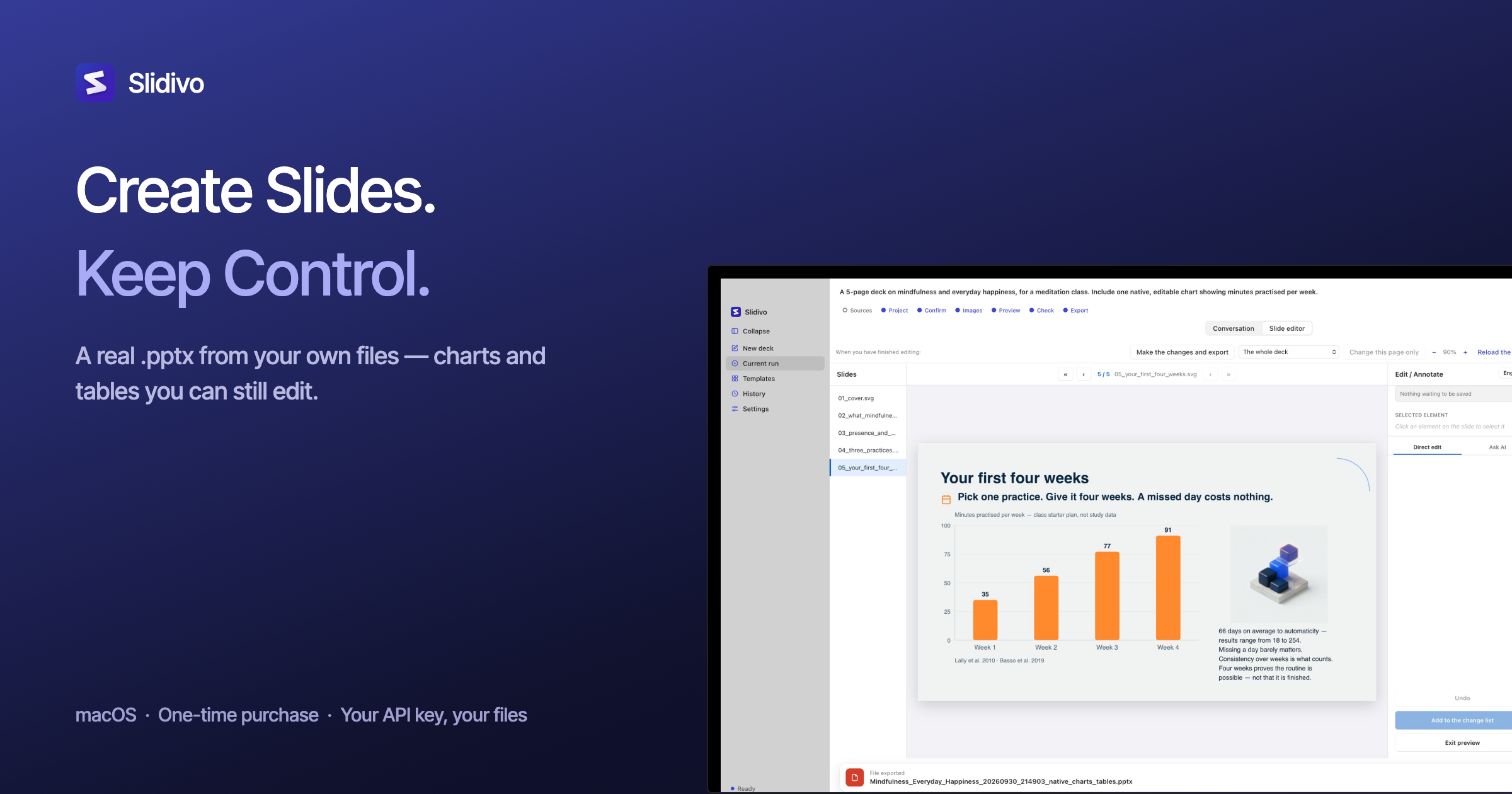Click the Slidivo icon in the app sidebar
The height and width of the screenshot is (794, 1512).
tap(735, 312)
